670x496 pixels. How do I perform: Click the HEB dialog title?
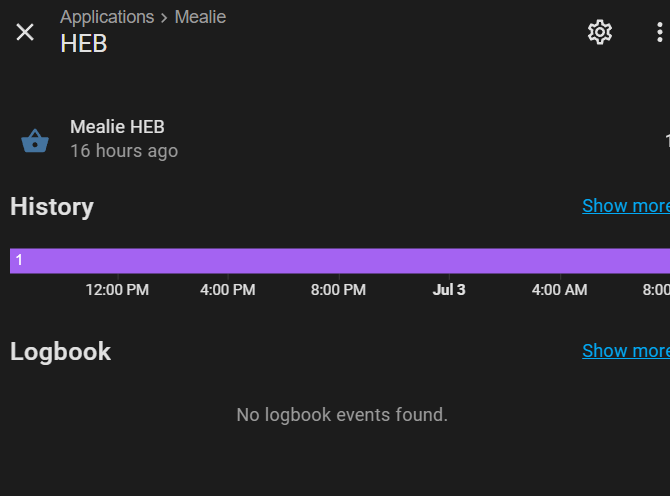point(84,44)
